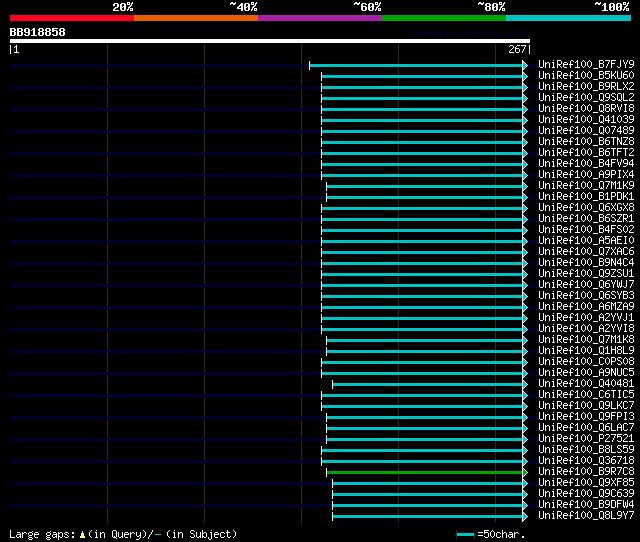The width and height of the screenshot is (640, 542).
Task: Click the white BB918858 query sequence bar
Action: [x=270, y=41]
